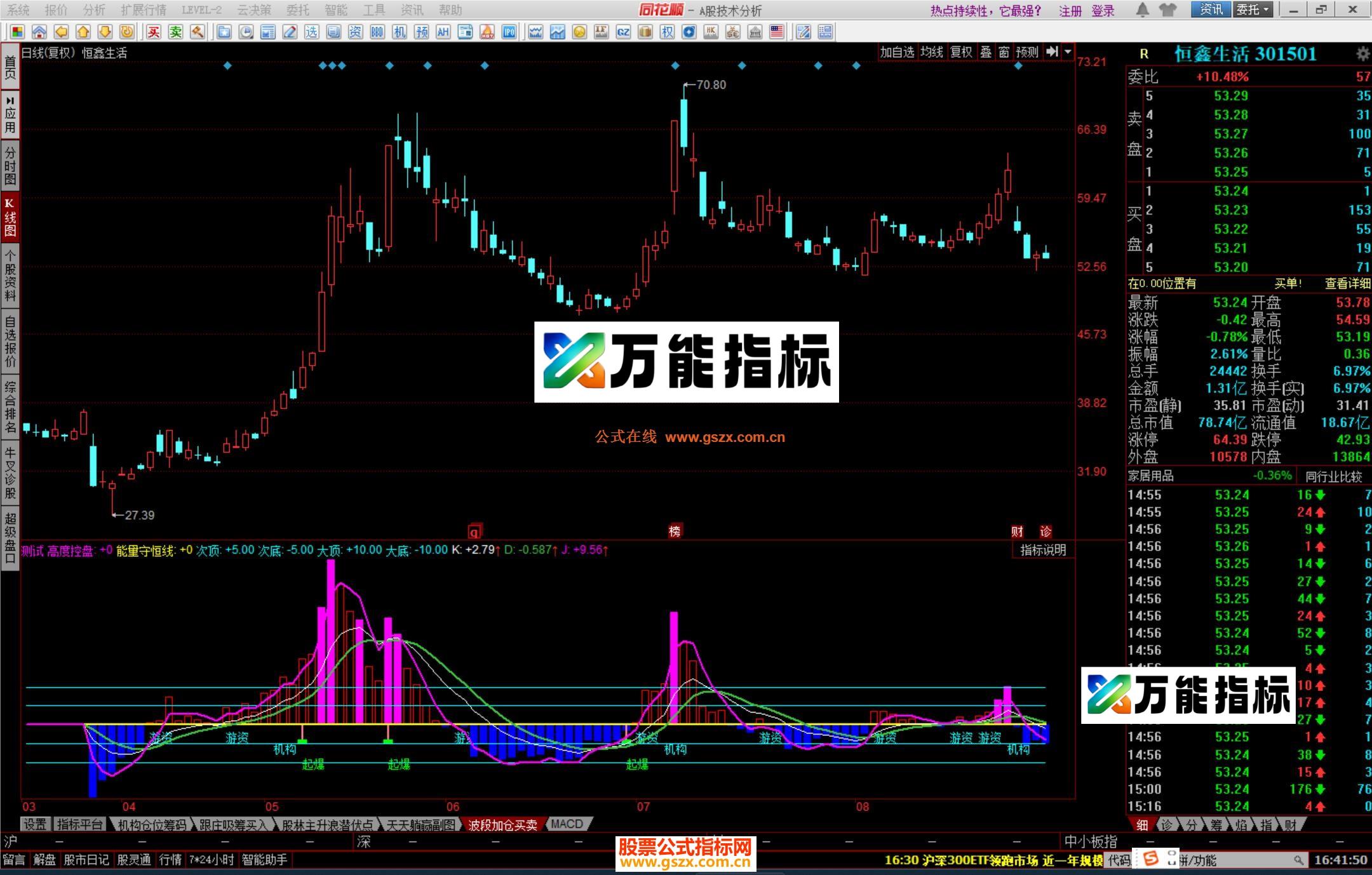The width and height of the screenshot is (1372, 875).
Task: Toggle 复权 price adjustment on the chart
Action: (x=961, y=52)
